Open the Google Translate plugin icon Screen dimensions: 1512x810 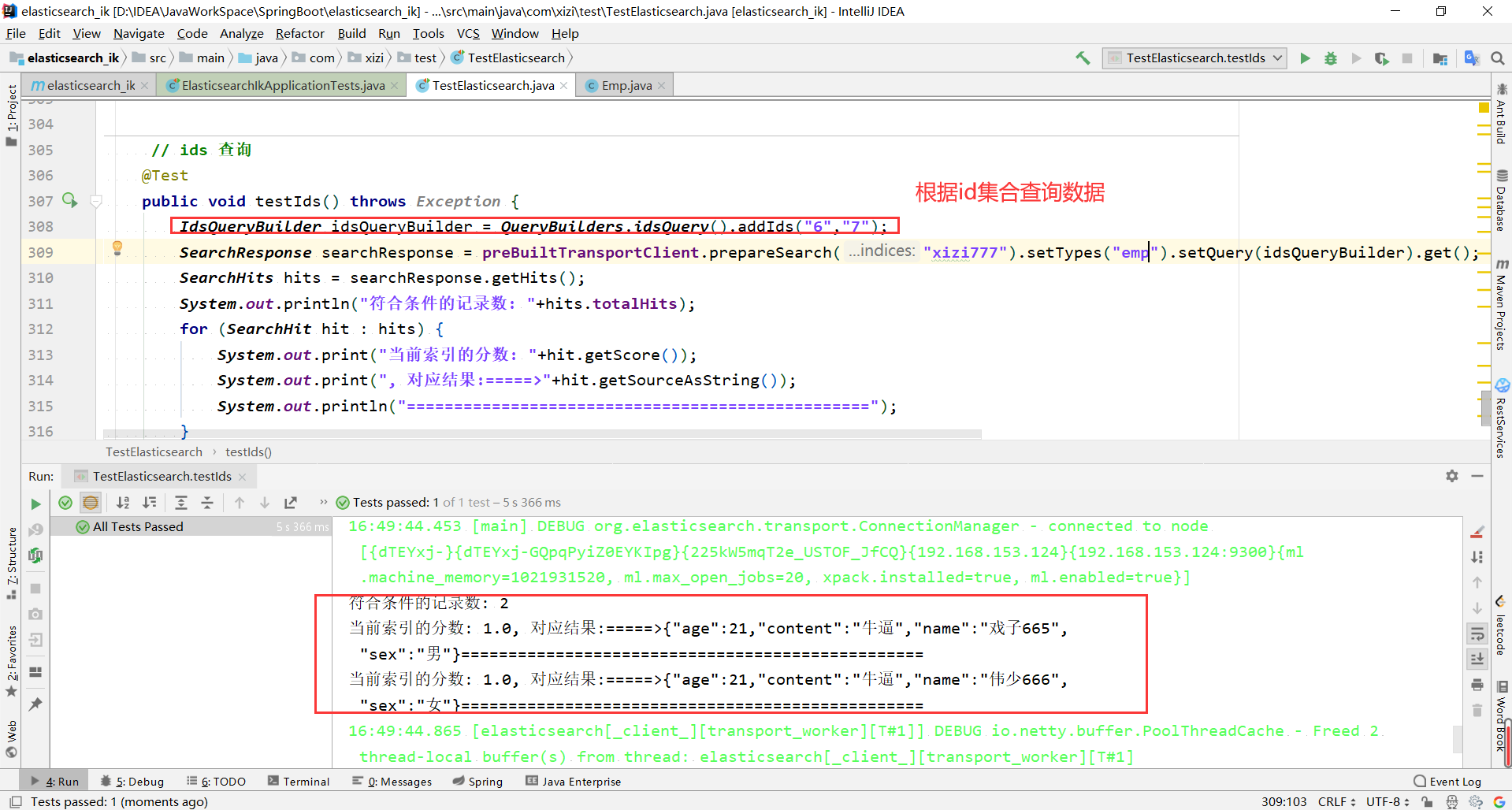click(x=1471, y=58)
